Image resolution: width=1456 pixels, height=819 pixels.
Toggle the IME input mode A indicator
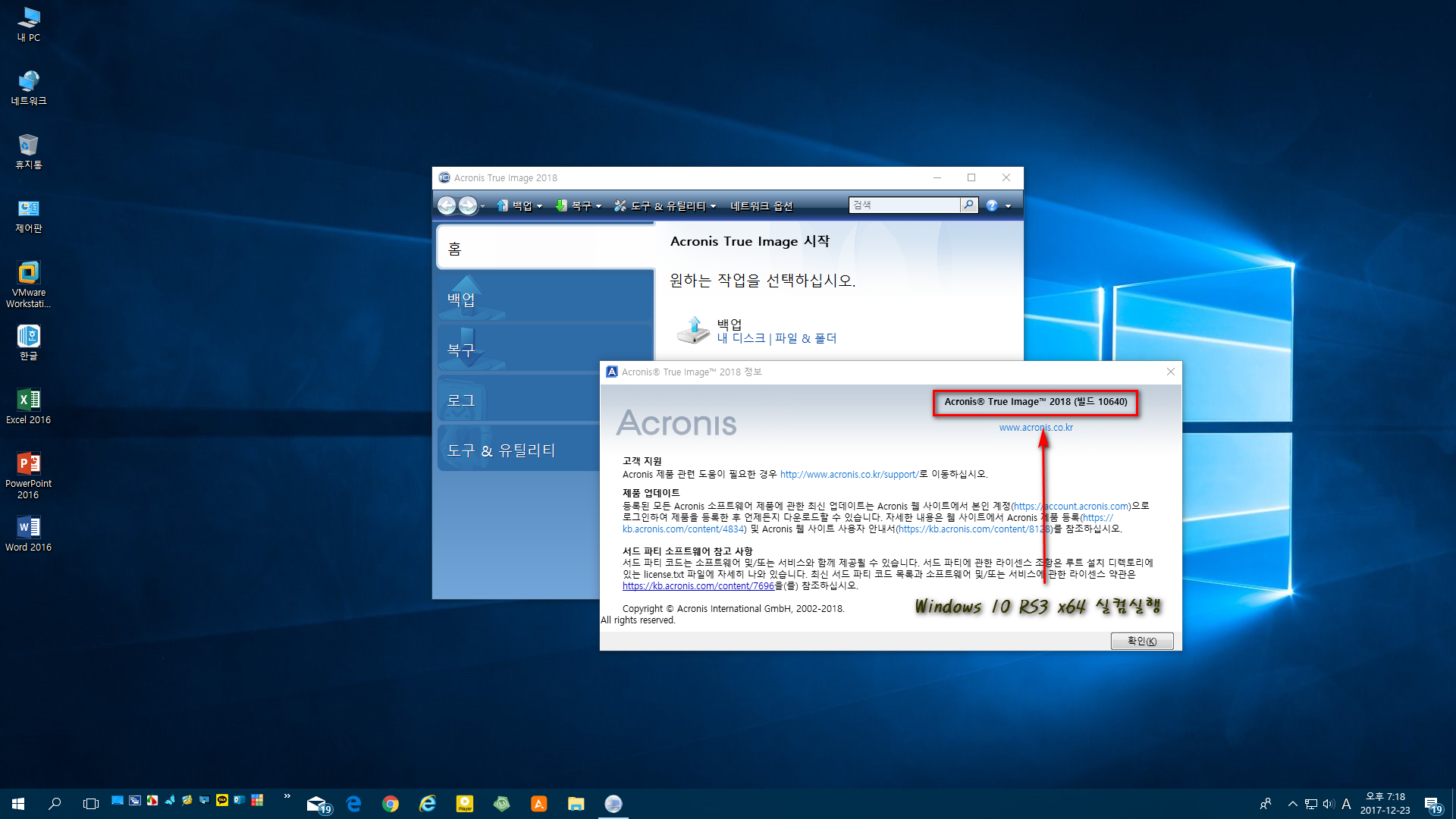coord(1346,804)
